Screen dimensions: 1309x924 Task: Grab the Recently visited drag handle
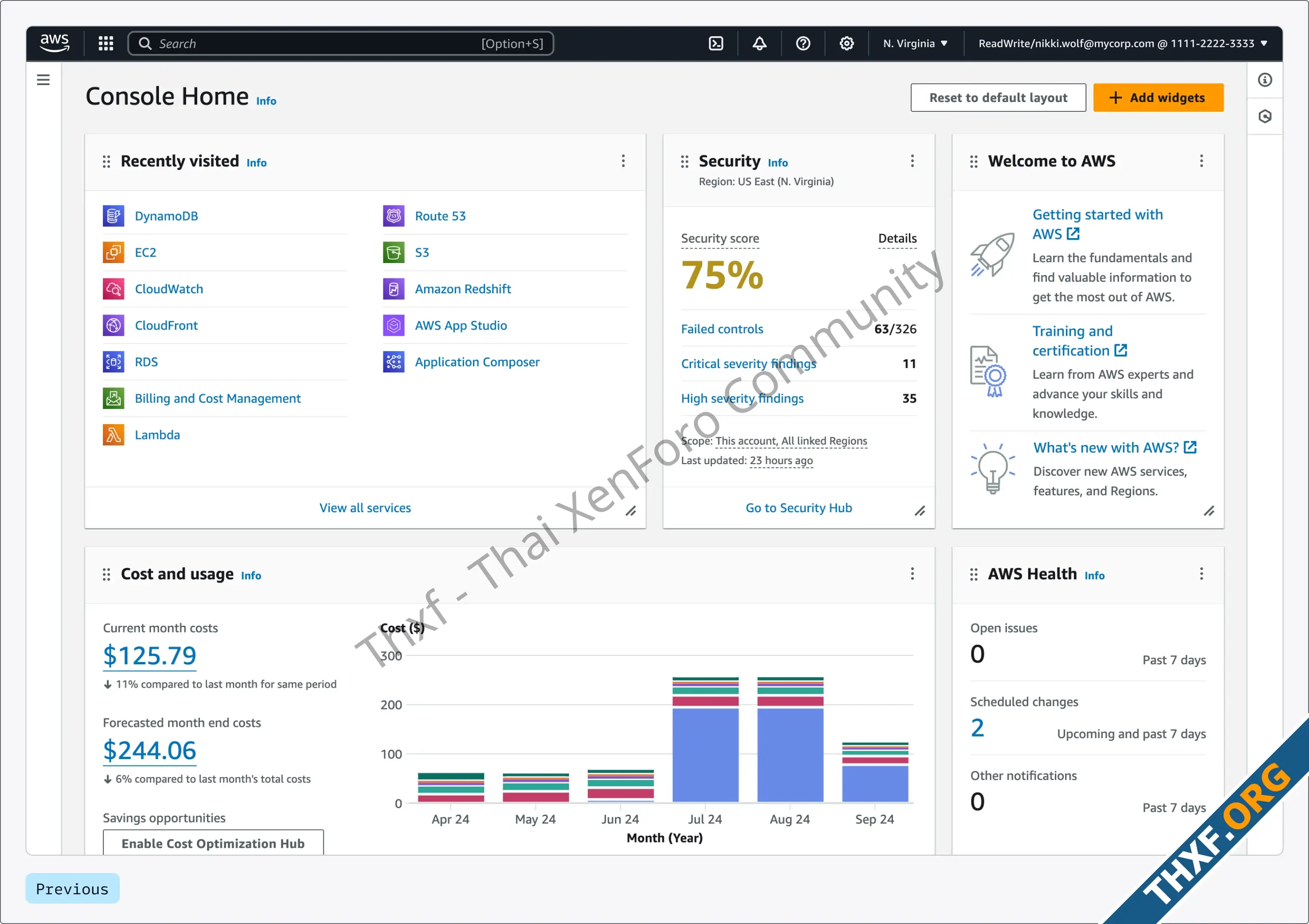pyautogui.click(x=106, y=162)
